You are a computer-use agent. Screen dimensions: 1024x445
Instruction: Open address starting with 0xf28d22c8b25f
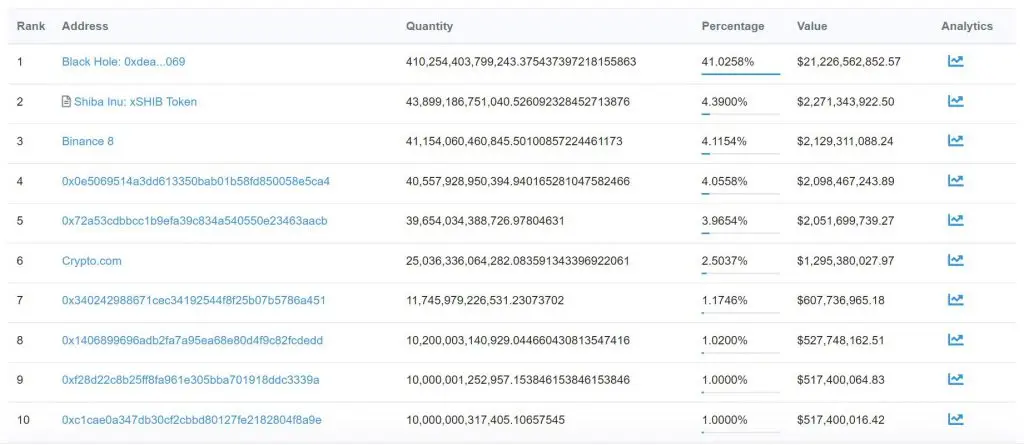coord(191,380)
